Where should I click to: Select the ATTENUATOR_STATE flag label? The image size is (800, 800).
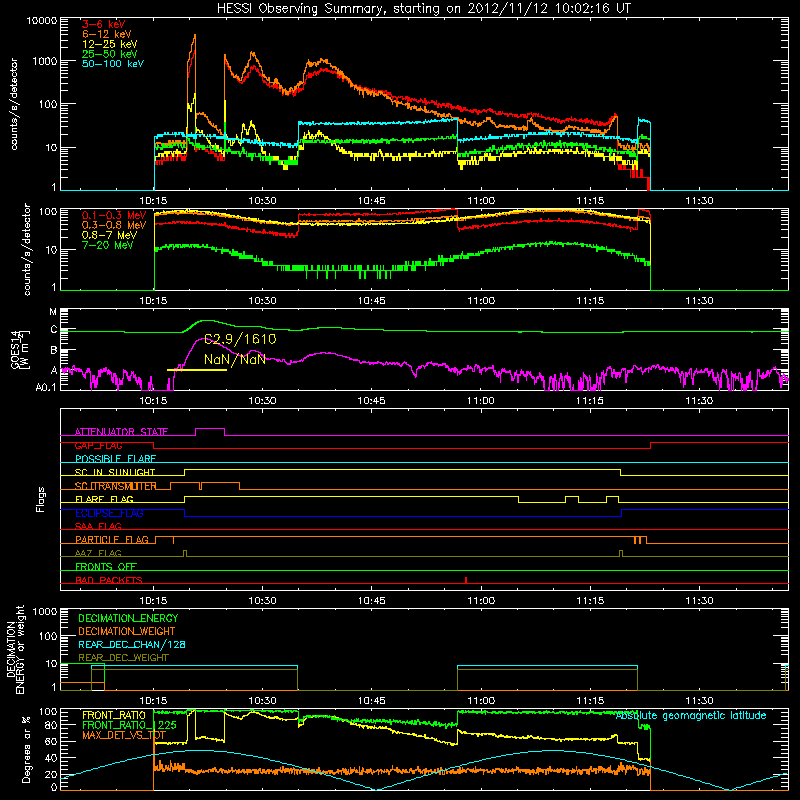coord(121,432)
